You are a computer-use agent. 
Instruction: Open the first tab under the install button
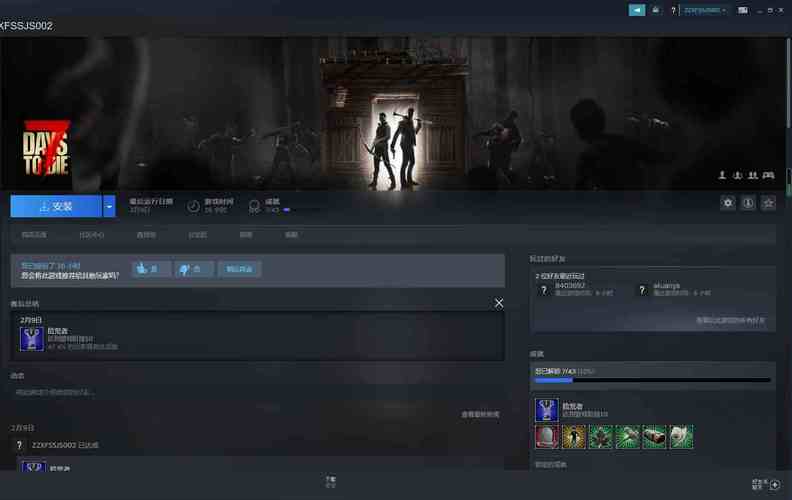pyautogui.click(x=34, y=235)
